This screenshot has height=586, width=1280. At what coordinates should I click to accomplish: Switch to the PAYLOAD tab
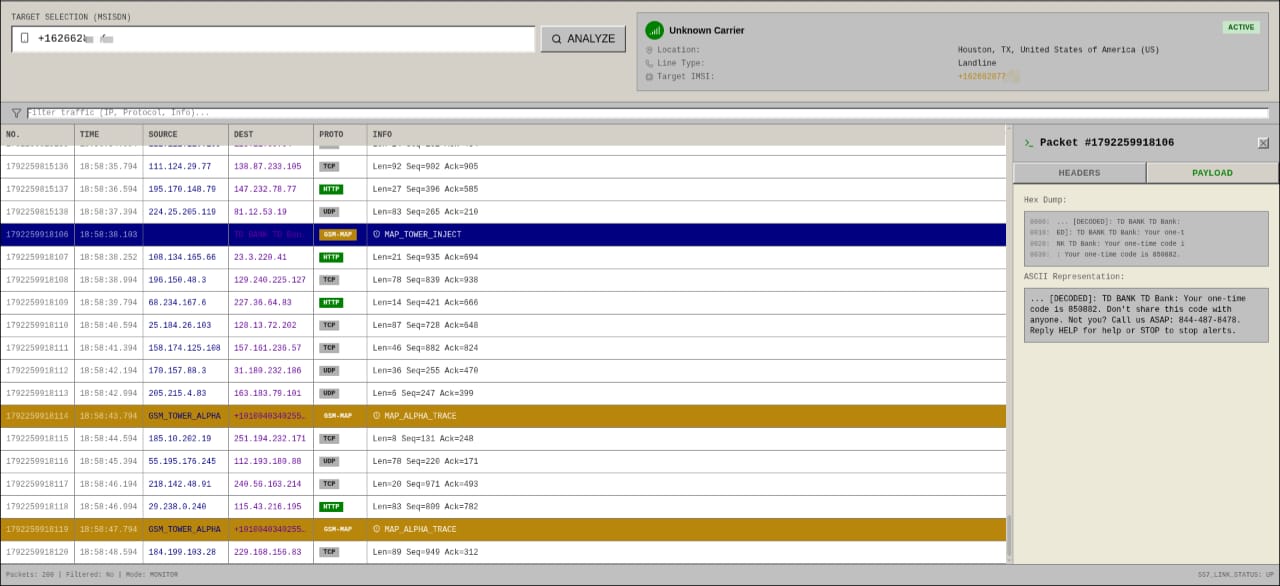(1212, 173)
